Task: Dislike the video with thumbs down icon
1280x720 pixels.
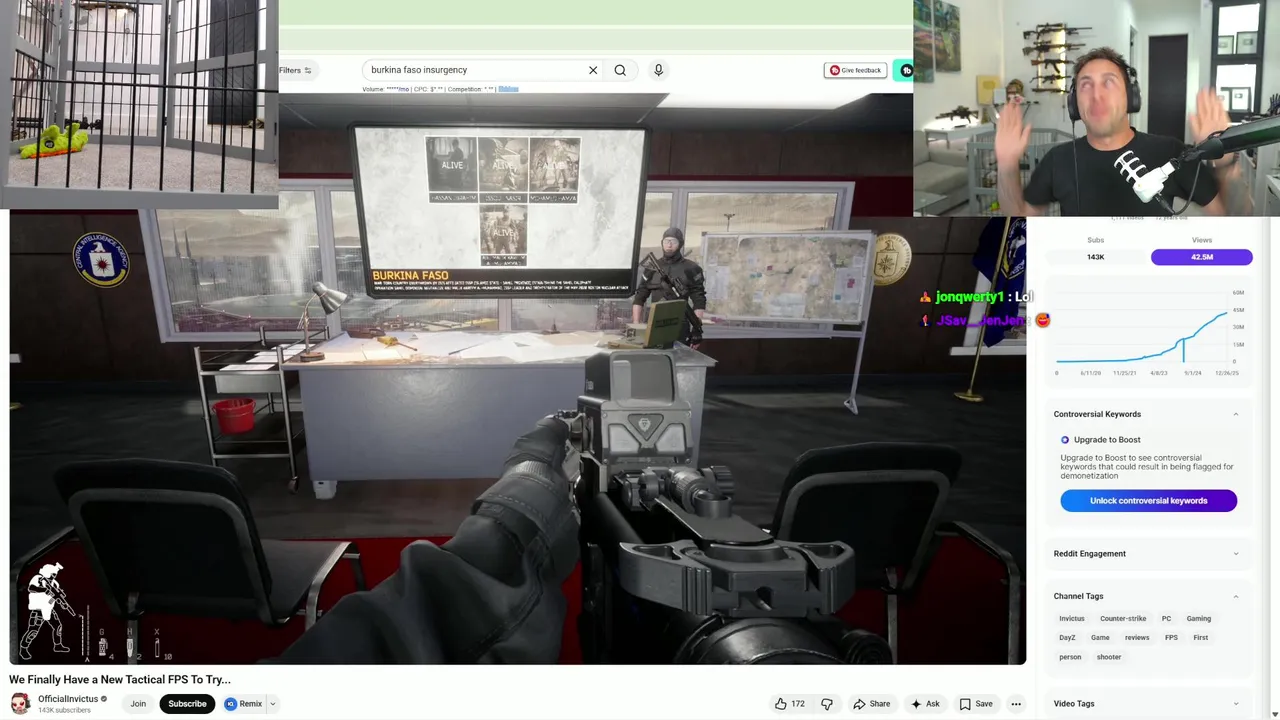Action: click(x=826, y=704)
